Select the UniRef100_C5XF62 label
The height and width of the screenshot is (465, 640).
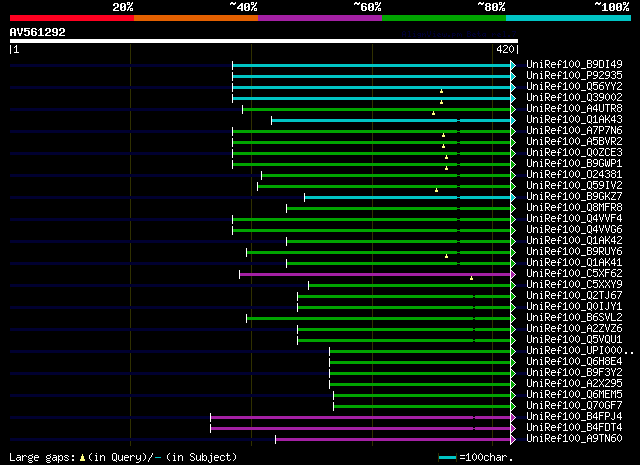click(x=574, y=274)
